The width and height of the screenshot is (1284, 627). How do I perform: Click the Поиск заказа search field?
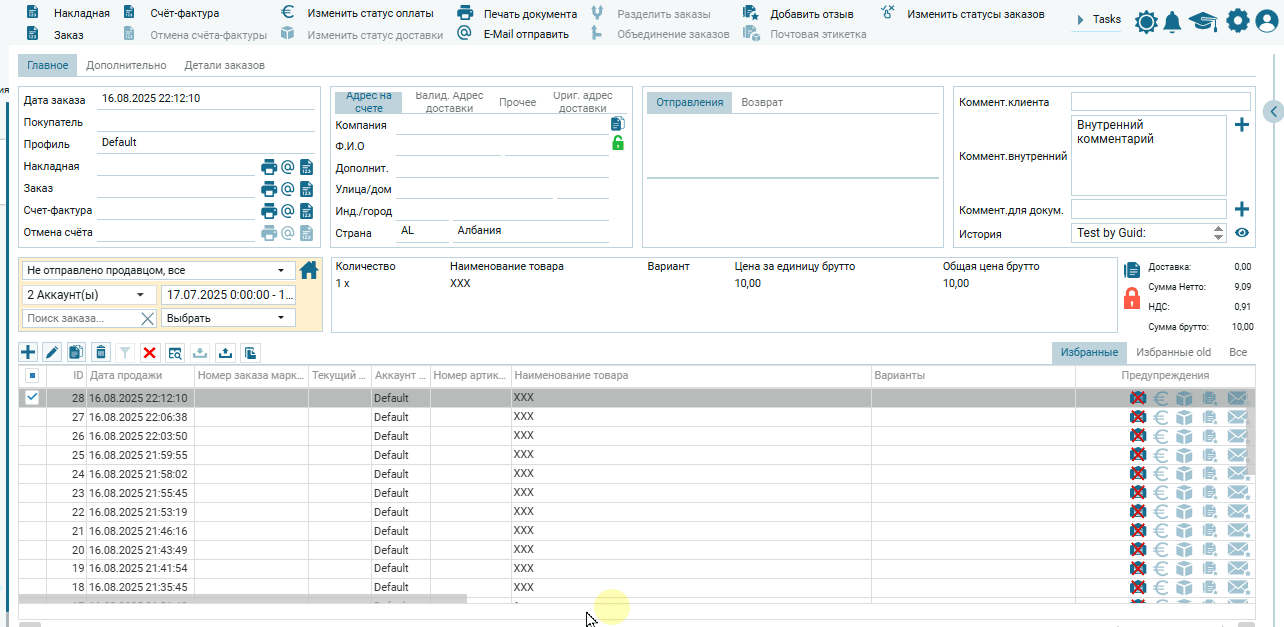(x=78, y=318)
